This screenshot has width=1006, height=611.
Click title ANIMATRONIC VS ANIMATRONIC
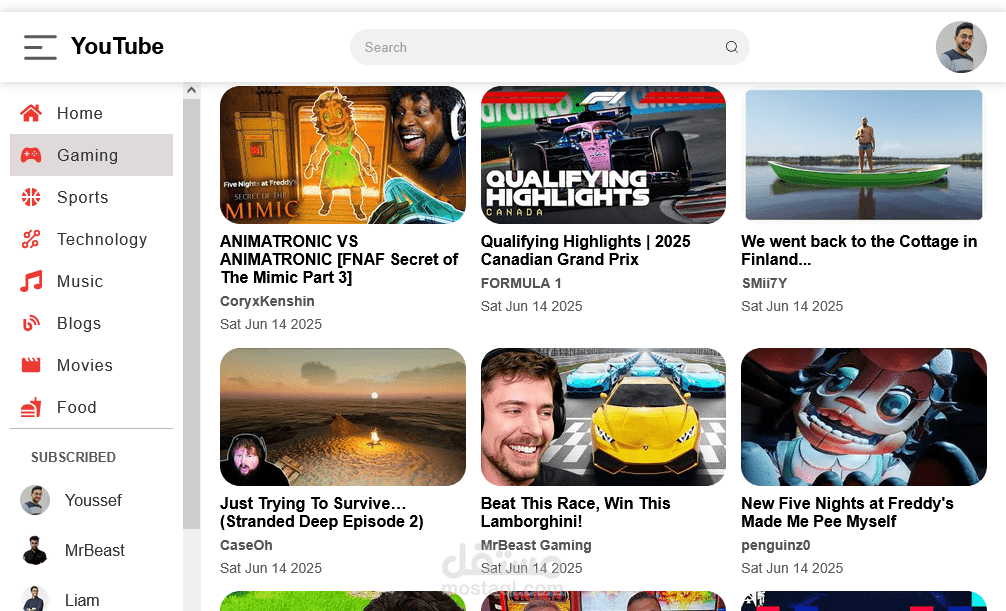click(339, 259)
